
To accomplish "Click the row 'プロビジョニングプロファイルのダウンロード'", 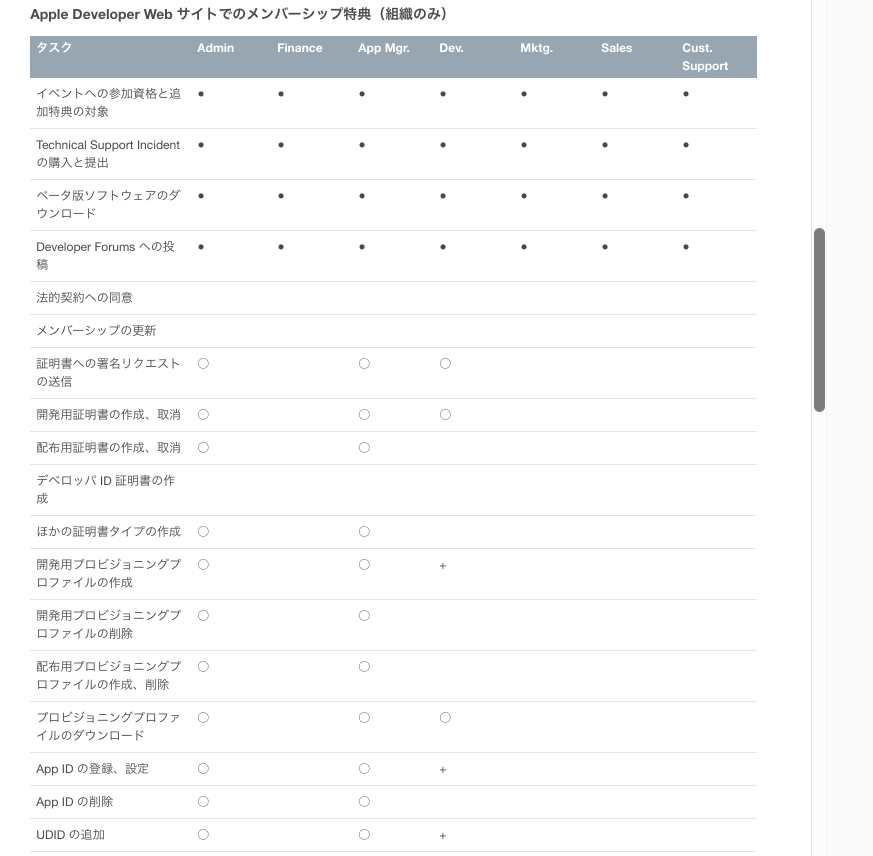I will click(x=393, y=727).
